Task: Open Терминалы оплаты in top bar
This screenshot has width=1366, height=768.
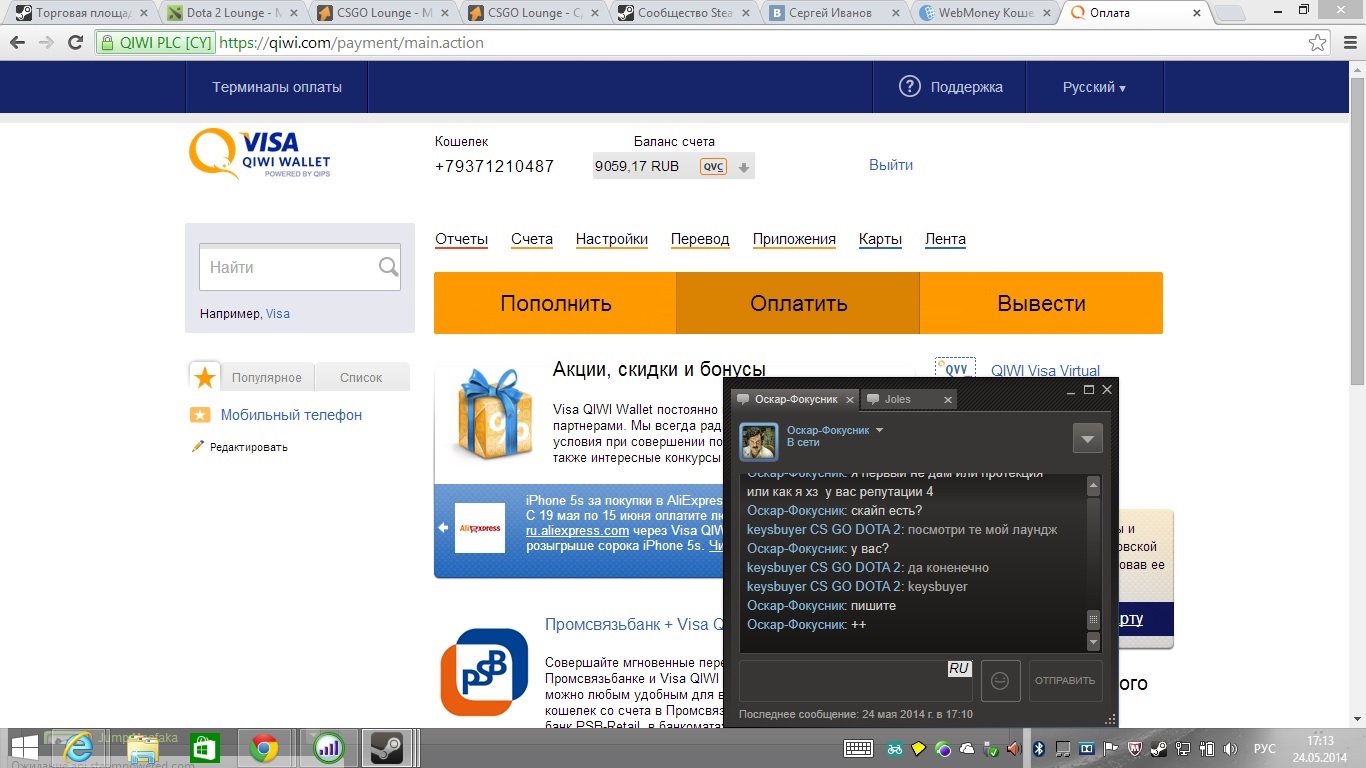Action: [x=277, y=87]
